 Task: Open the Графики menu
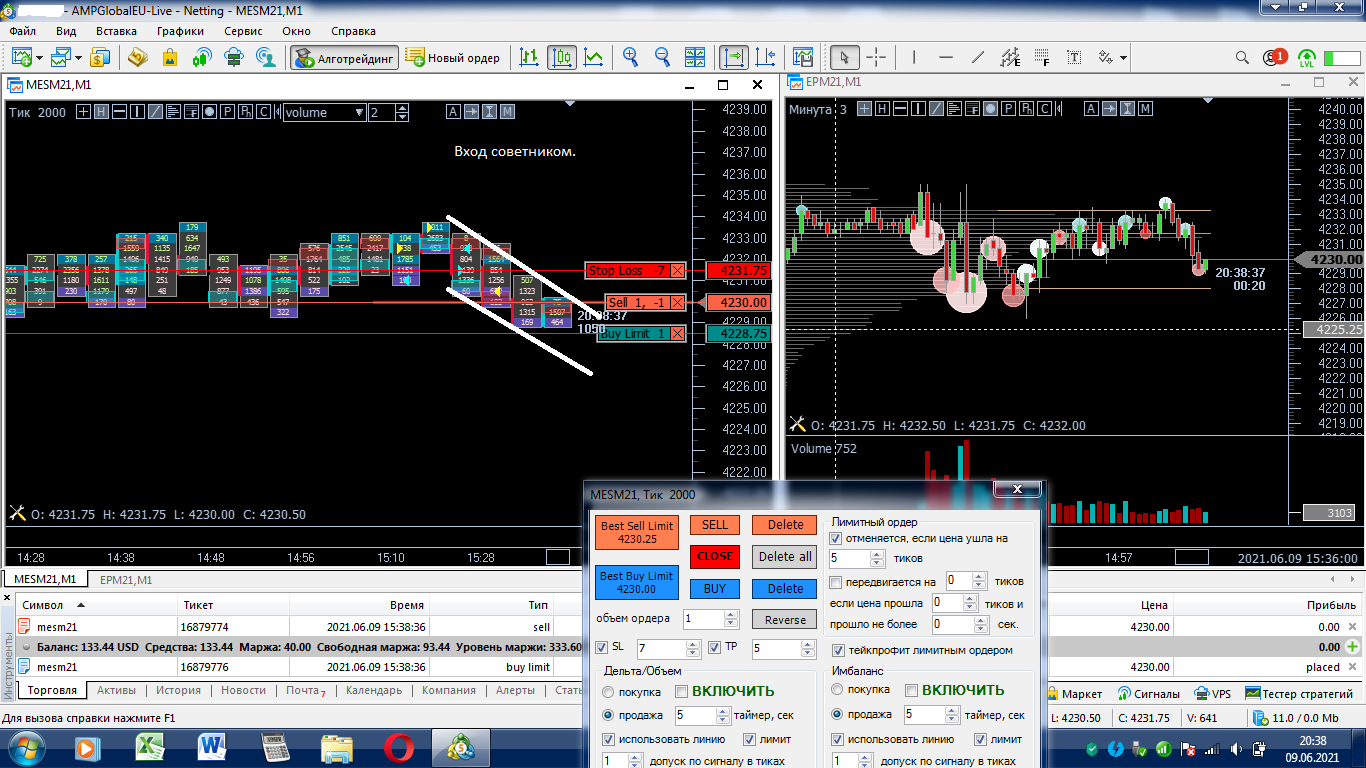pos(180,31)
